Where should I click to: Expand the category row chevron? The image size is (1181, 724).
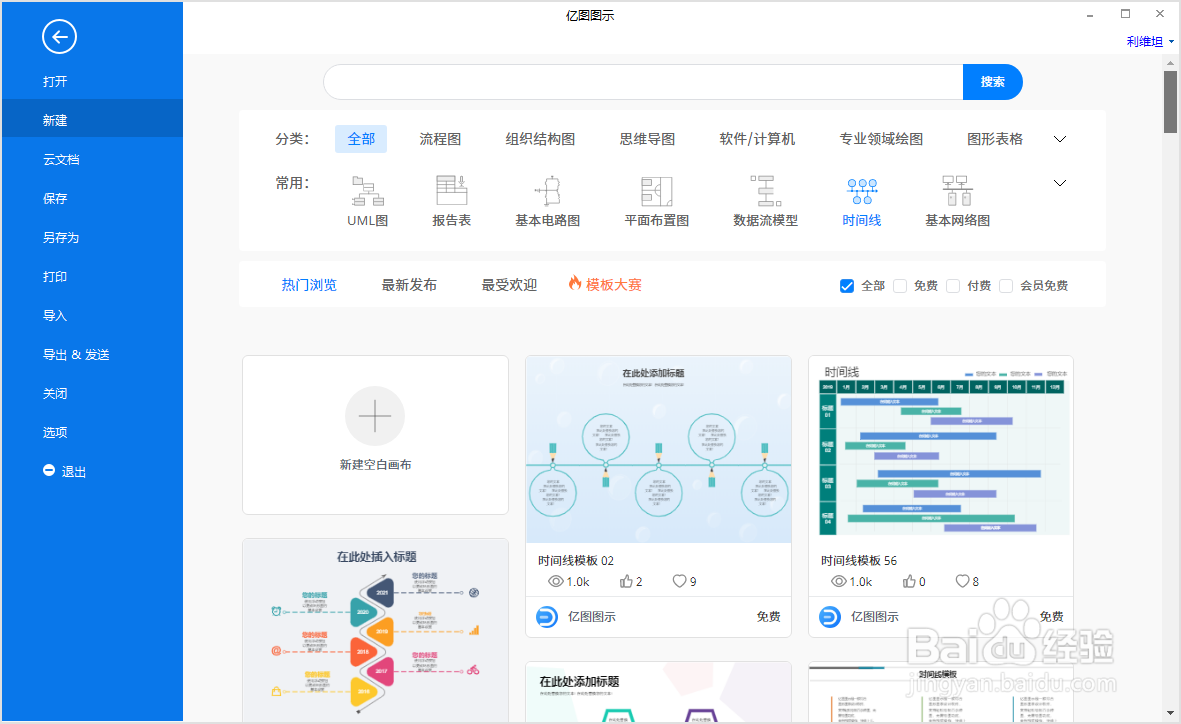click(x=1059, y=139)
